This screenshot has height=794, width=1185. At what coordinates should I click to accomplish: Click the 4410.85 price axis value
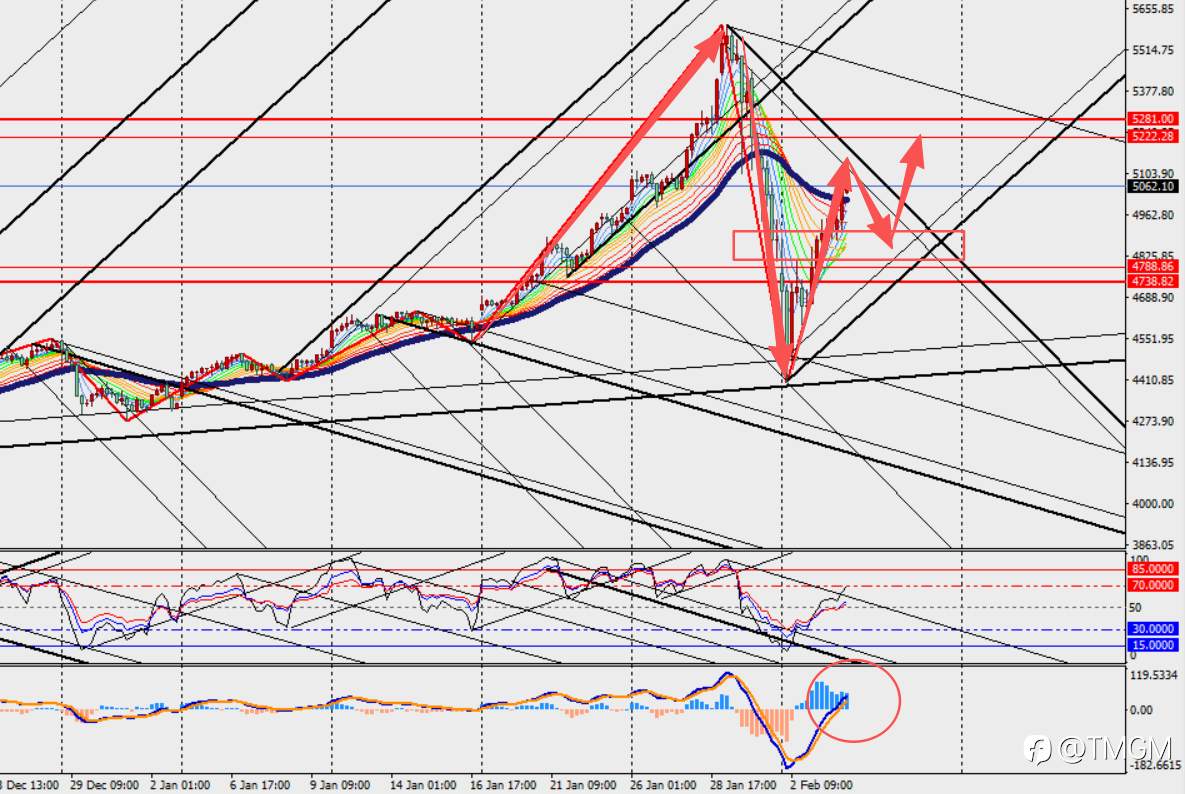coord(1153,380)
